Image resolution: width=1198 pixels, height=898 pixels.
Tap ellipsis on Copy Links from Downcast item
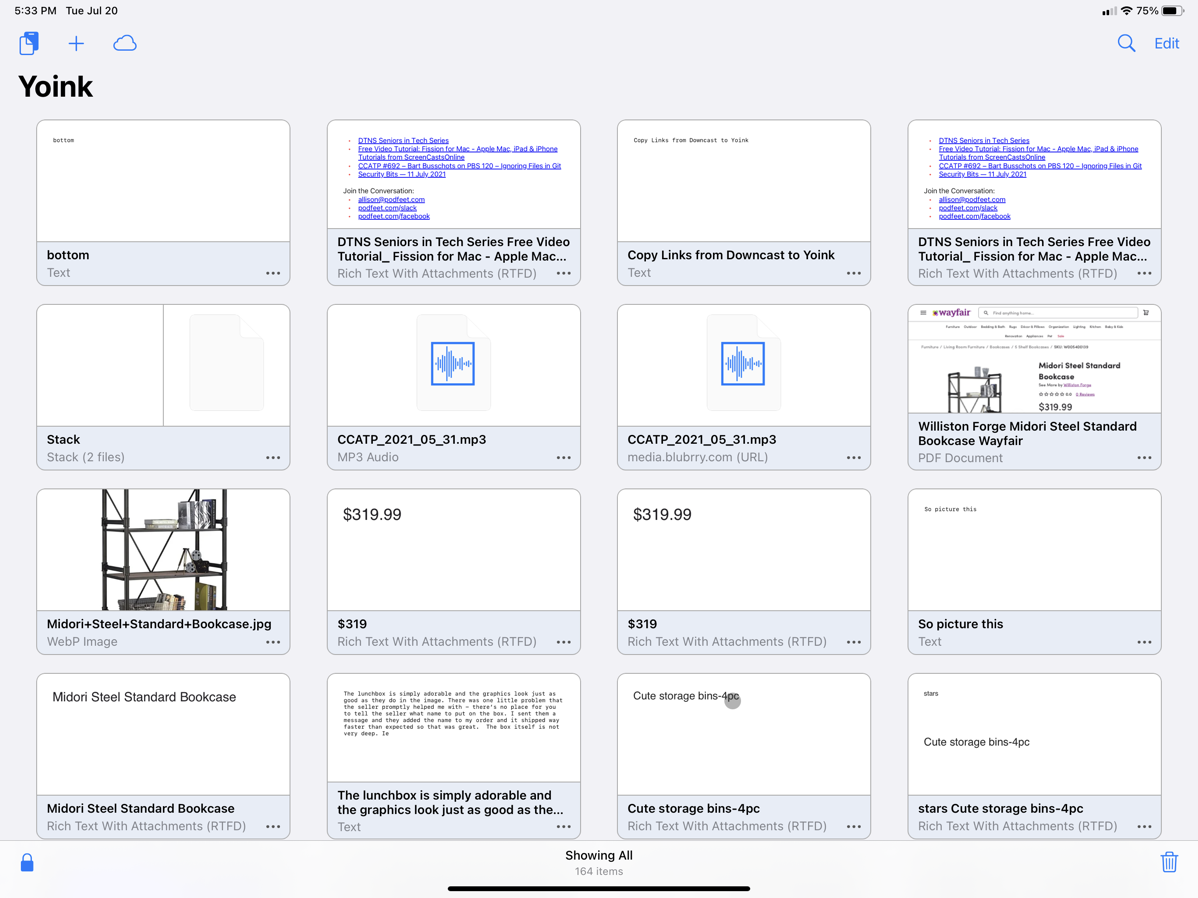854,273
